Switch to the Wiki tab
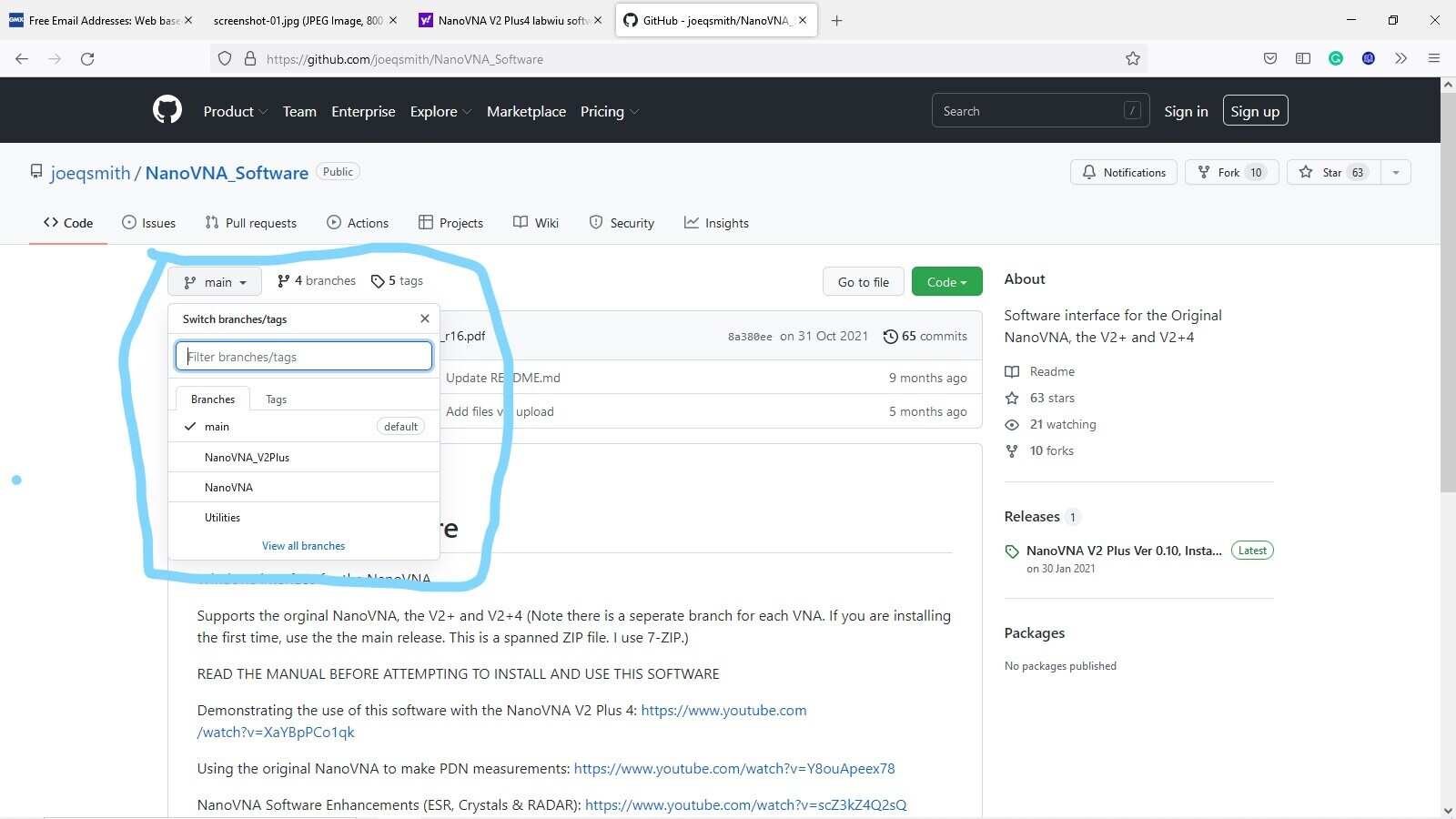This screenshot has height=819, width=1456. pyautogui.click(x=536, y=223)
